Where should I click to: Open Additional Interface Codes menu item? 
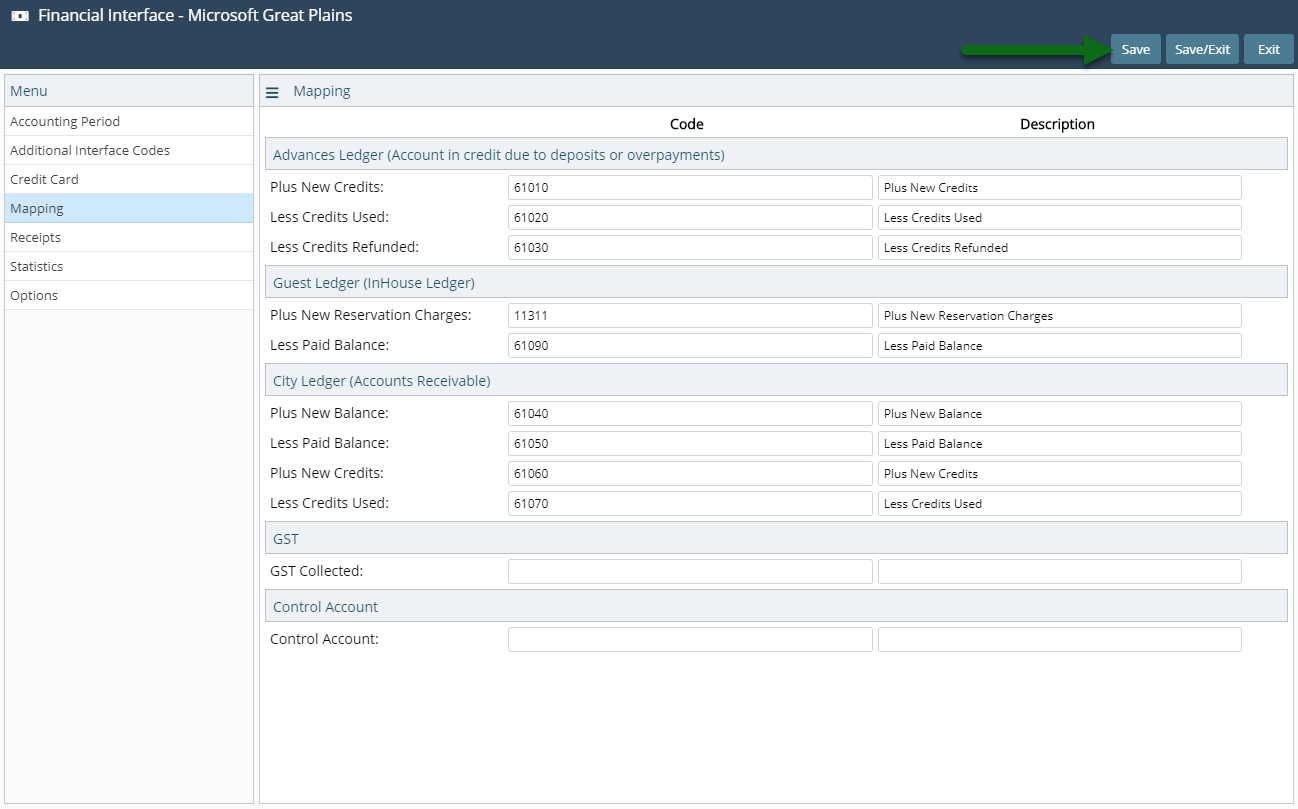click(129, 150)
